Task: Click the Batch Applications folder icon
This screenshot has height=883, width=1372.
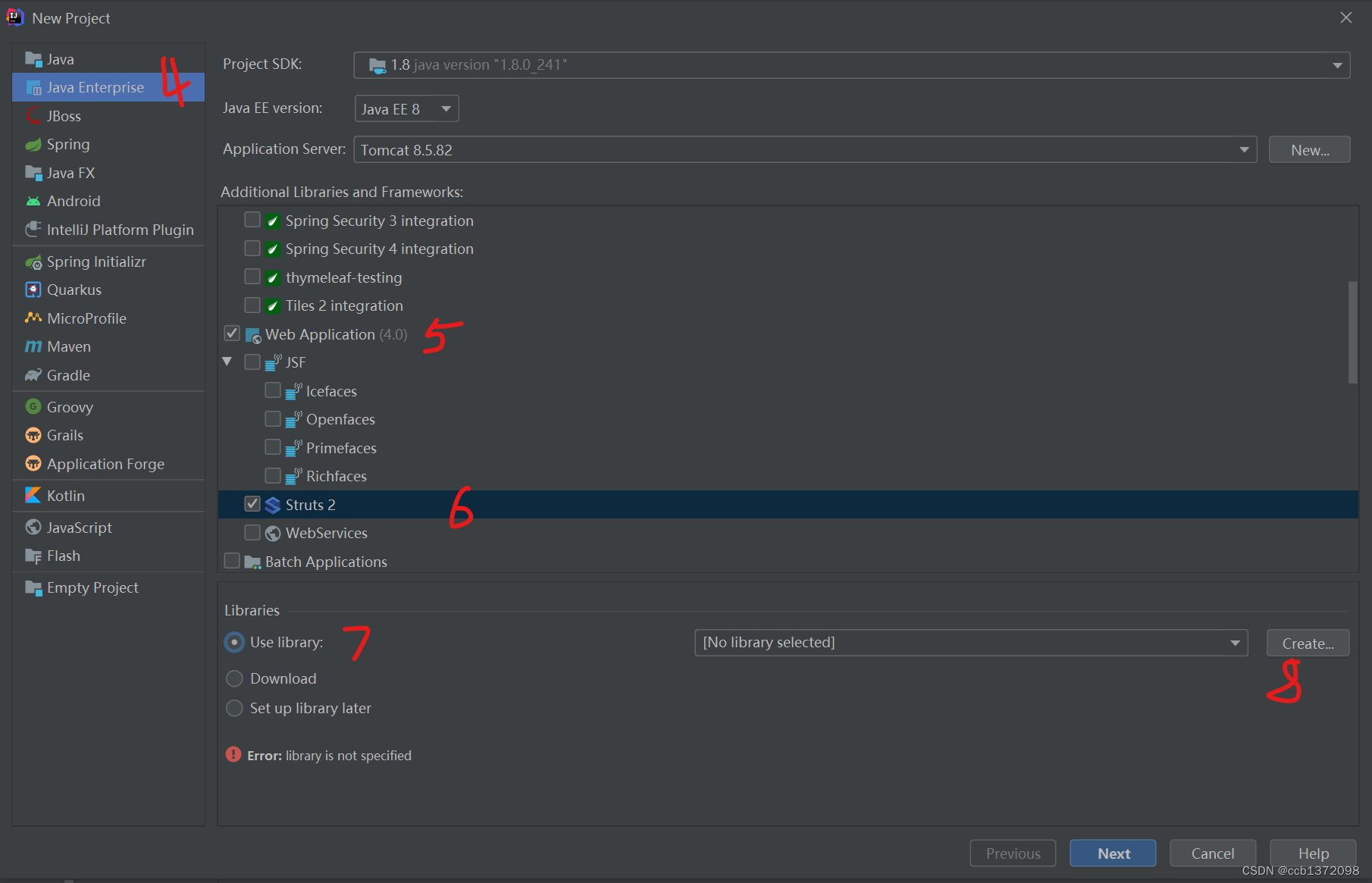Action: (253, 562)
